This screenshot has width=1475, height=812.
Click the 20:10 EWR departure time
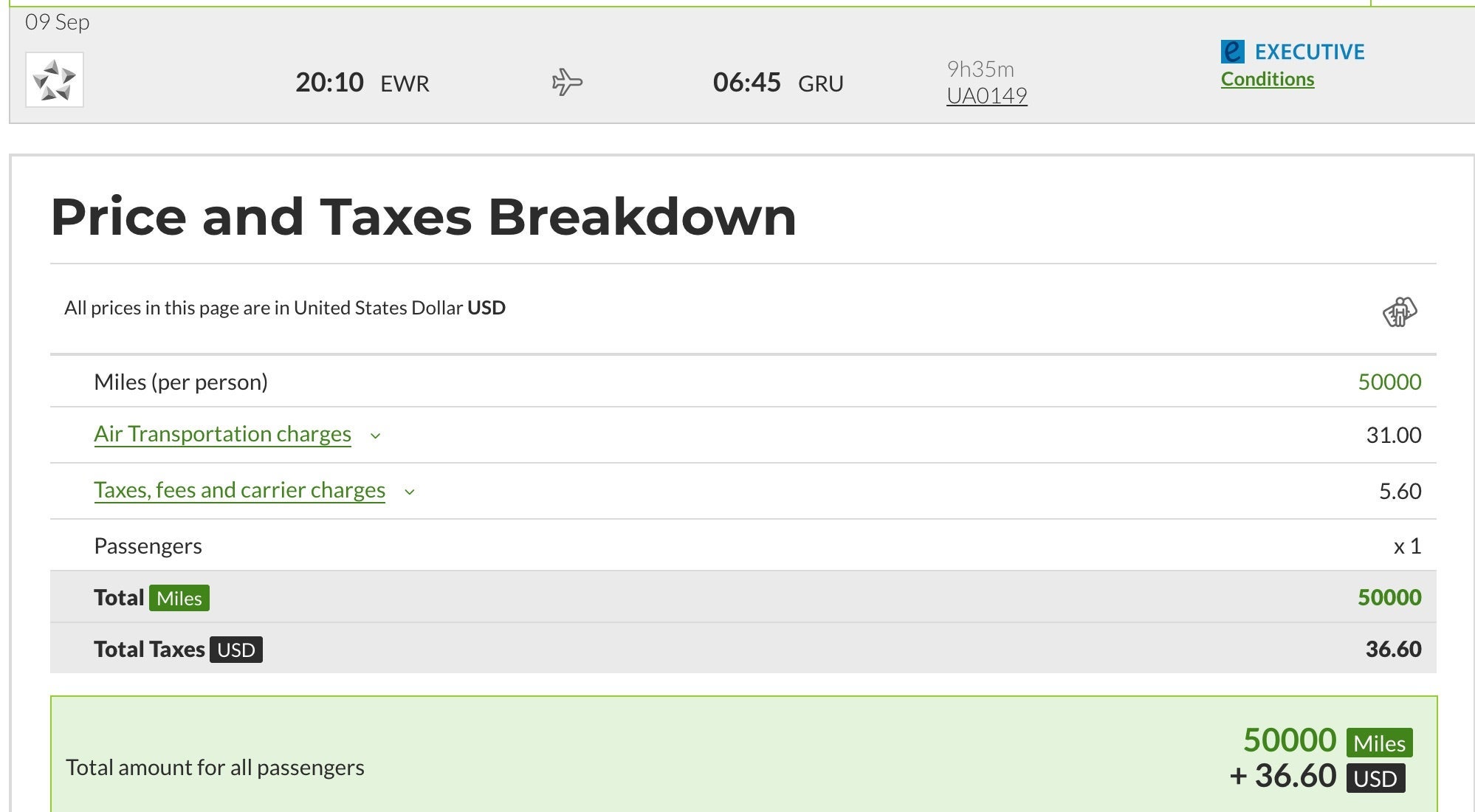362,83
